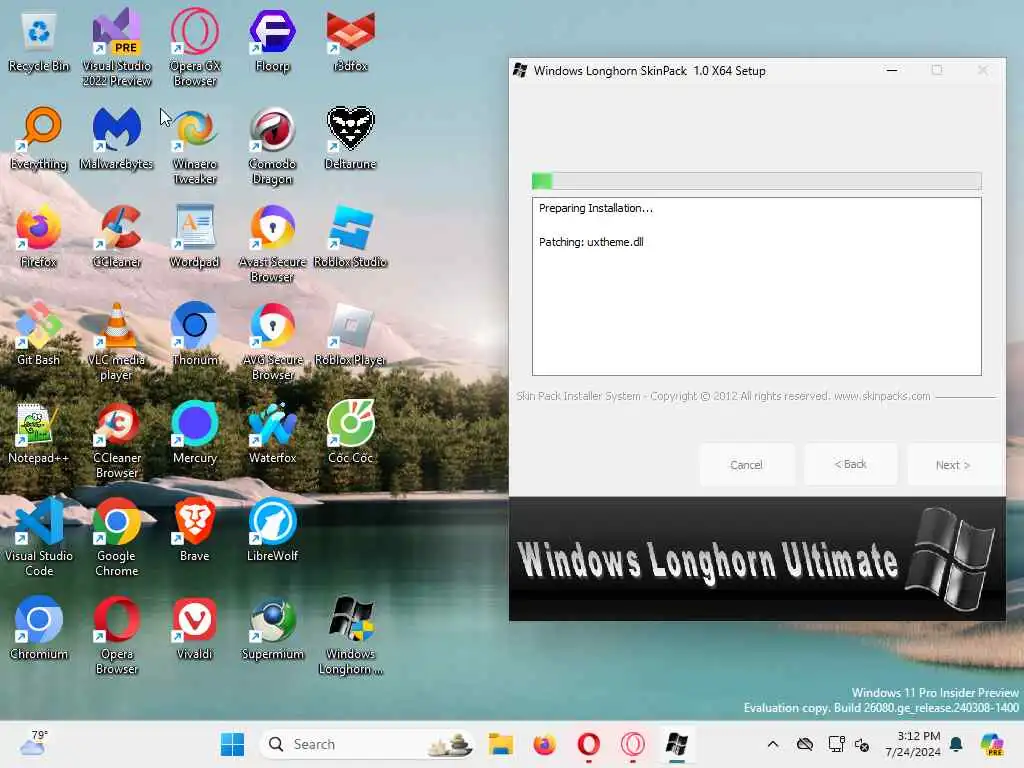The height and width of the screenshot is (768, 1024).
Task: Click the AVG Secure Browser icon
Action: tap(272, 342)
